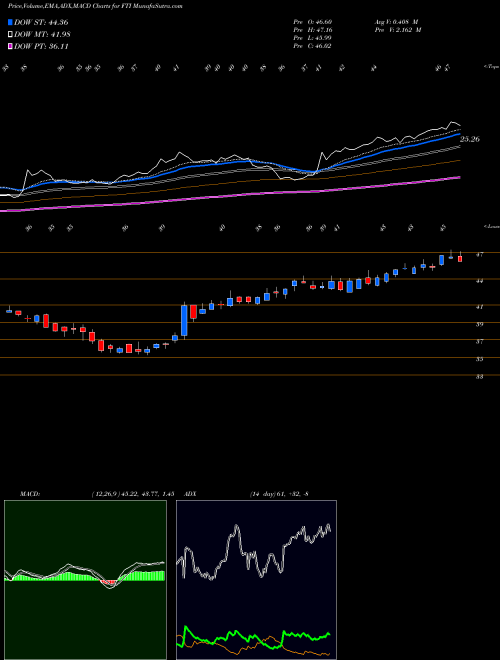Screen dimensions: 500x660
Task: Click the 'MACD:' panel heading
Action: point(29,494)
